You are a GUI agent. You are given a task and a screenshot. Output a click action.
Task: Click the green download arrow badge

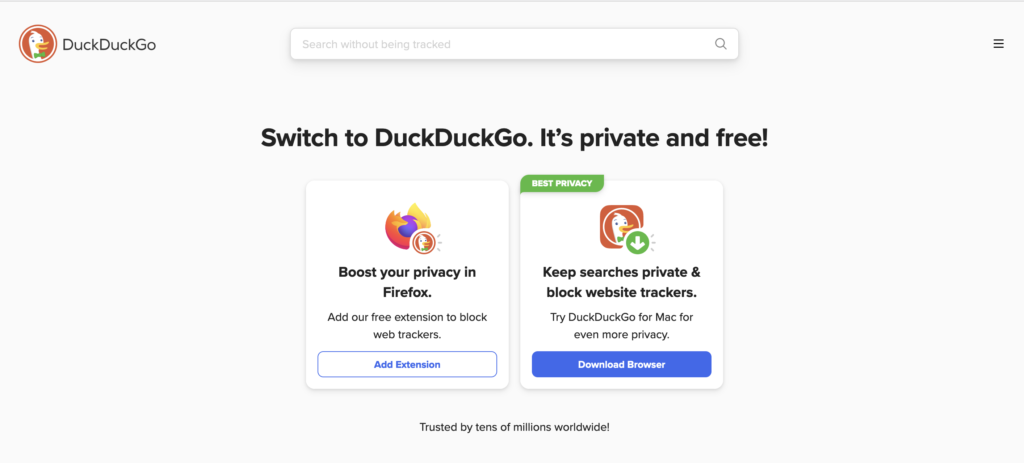click(637, 242)
